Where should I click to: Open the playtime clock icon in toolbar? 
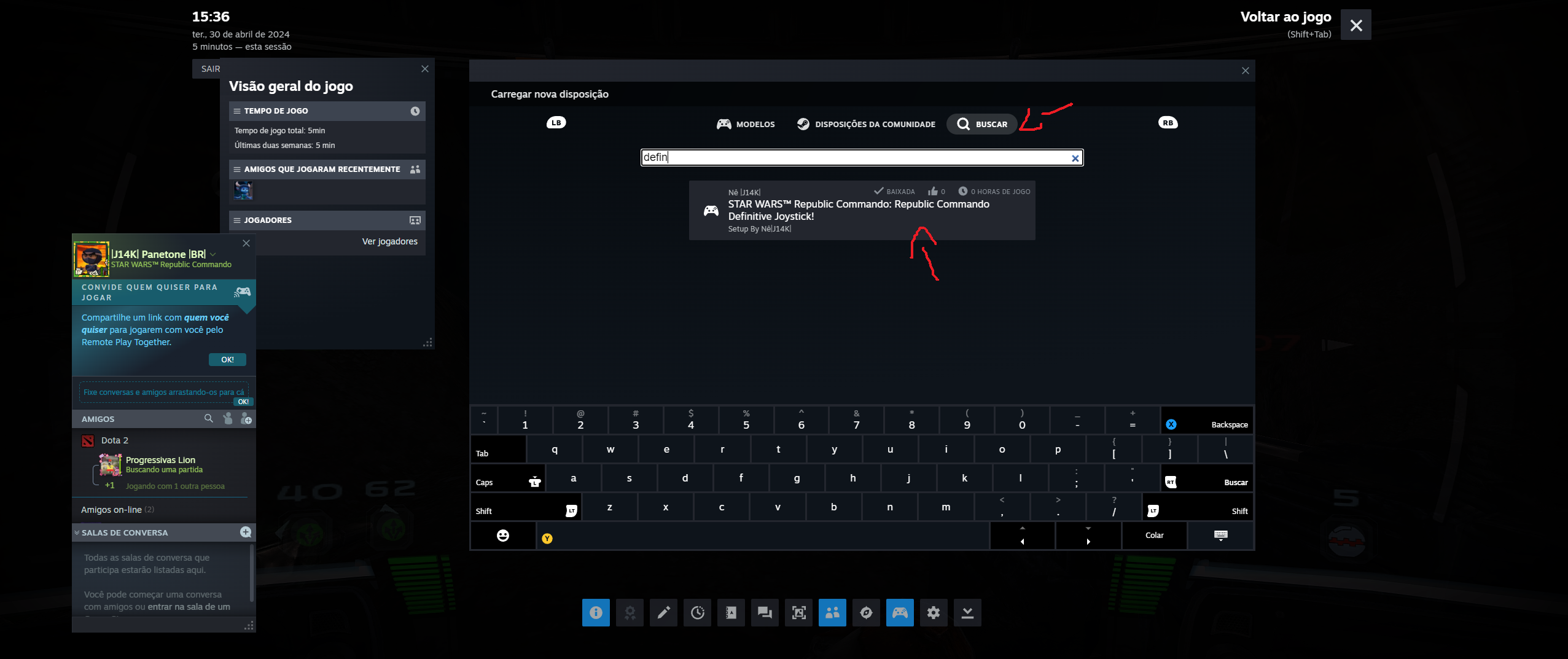tap(697, 612)
